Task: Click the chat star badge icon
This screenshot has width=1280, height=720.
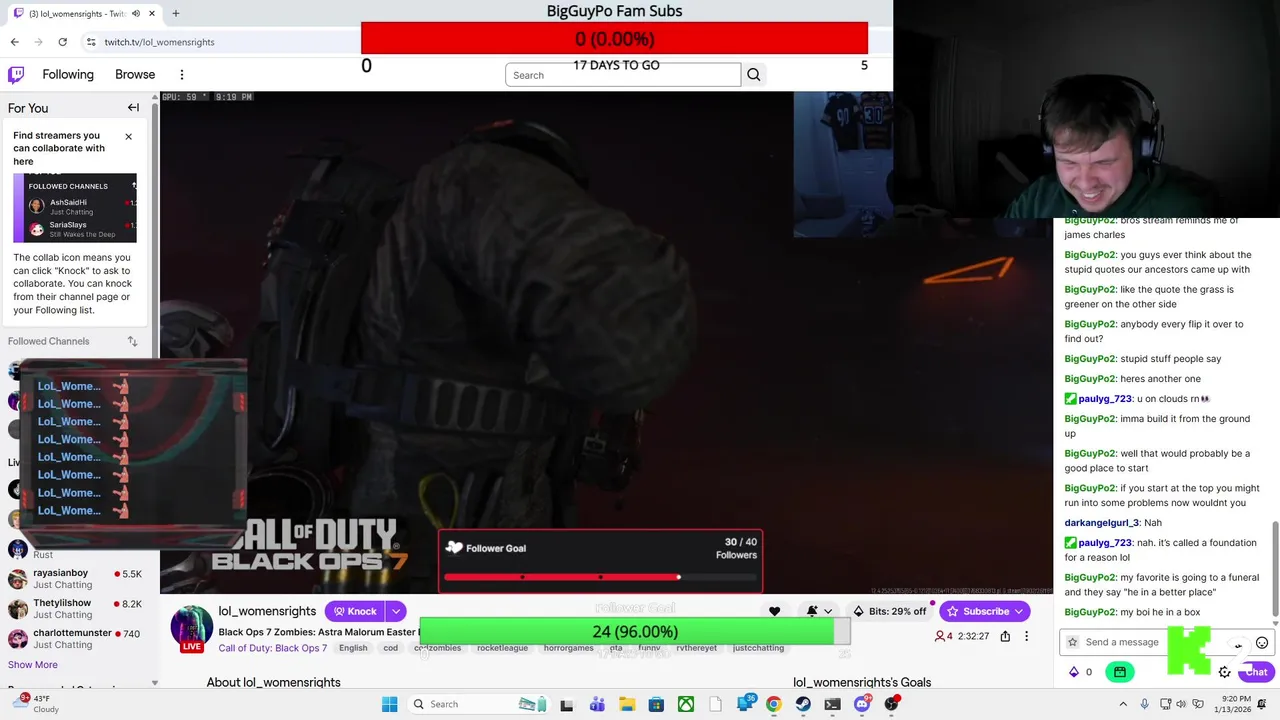Action: point(1072,642)
